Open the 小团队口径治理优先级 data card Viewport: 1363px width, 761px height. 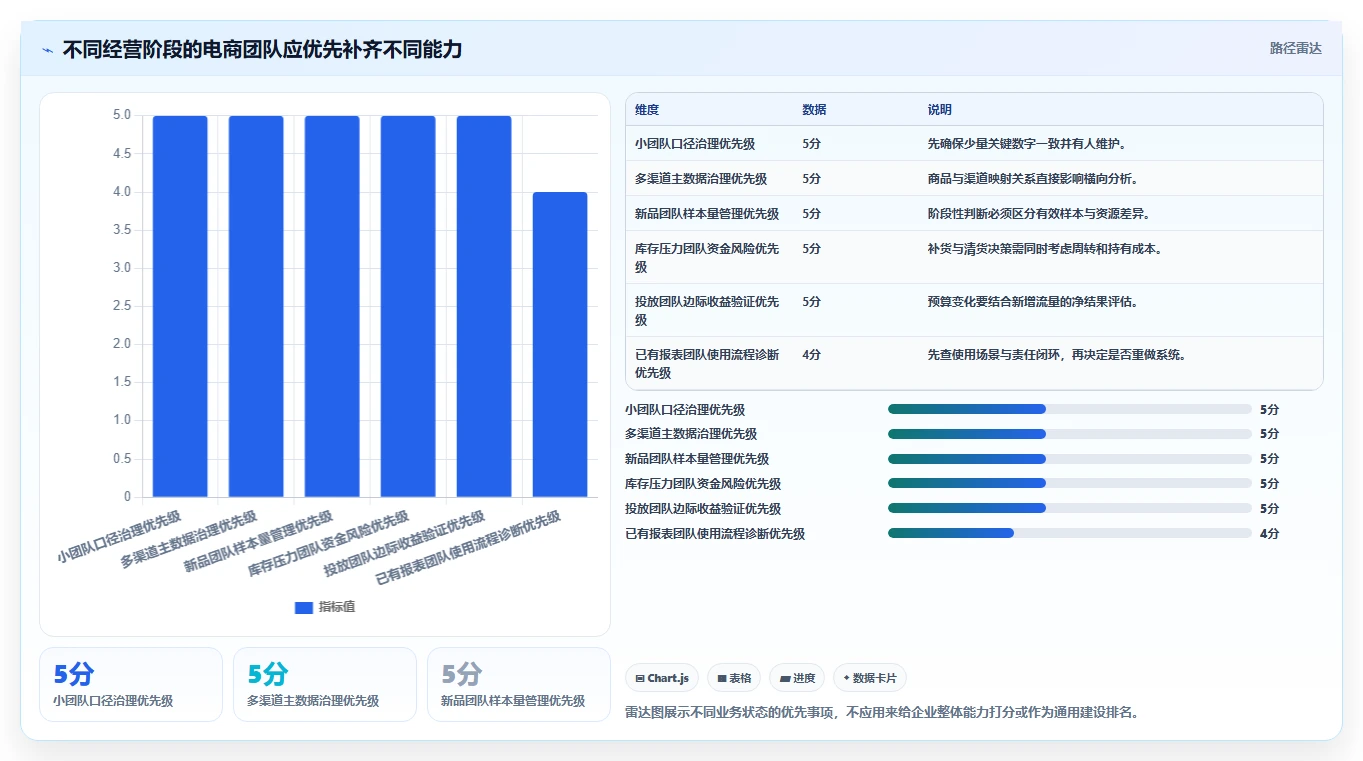point(131,684)
